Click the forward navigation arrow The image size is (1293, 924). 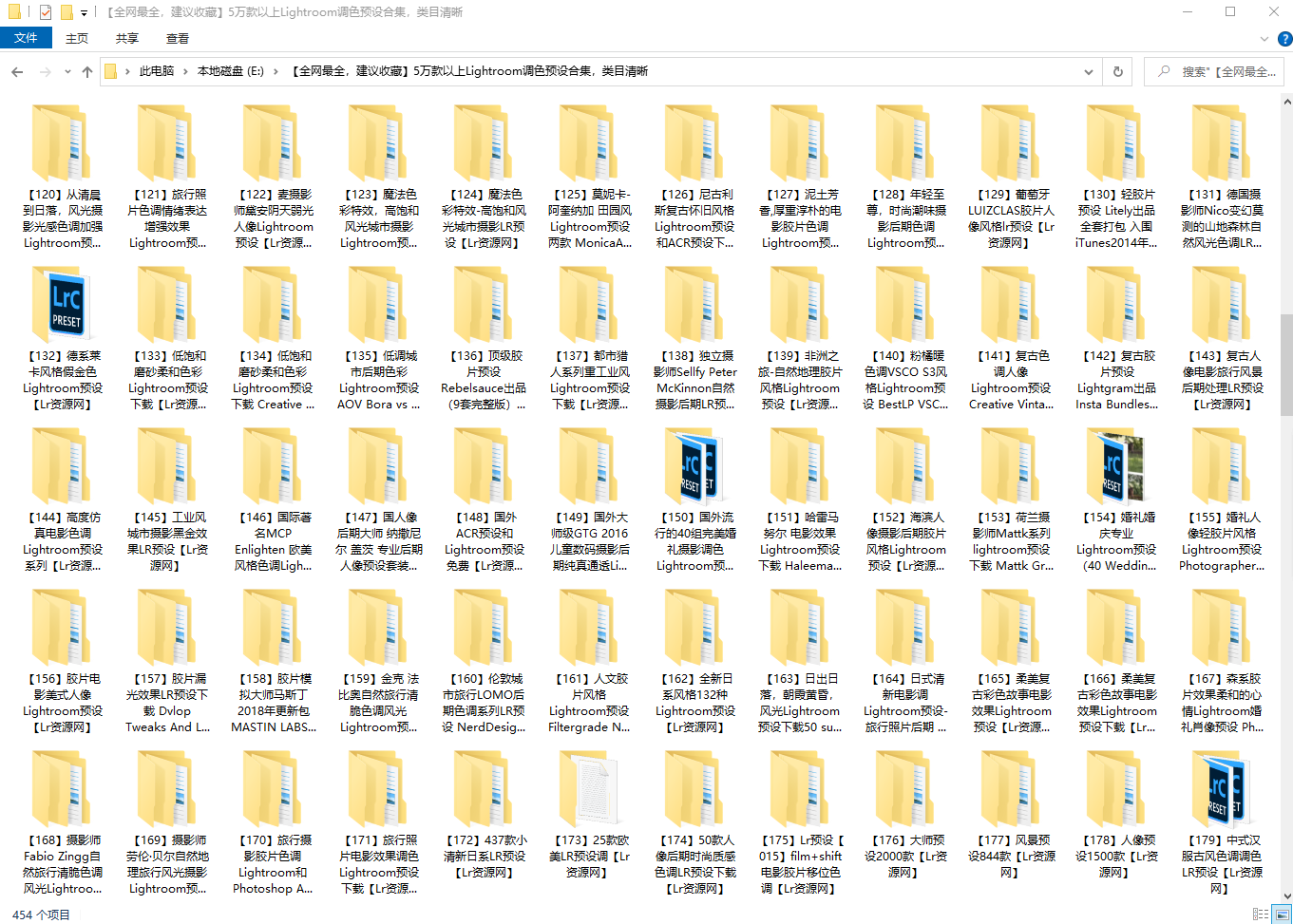coord(45,72)
